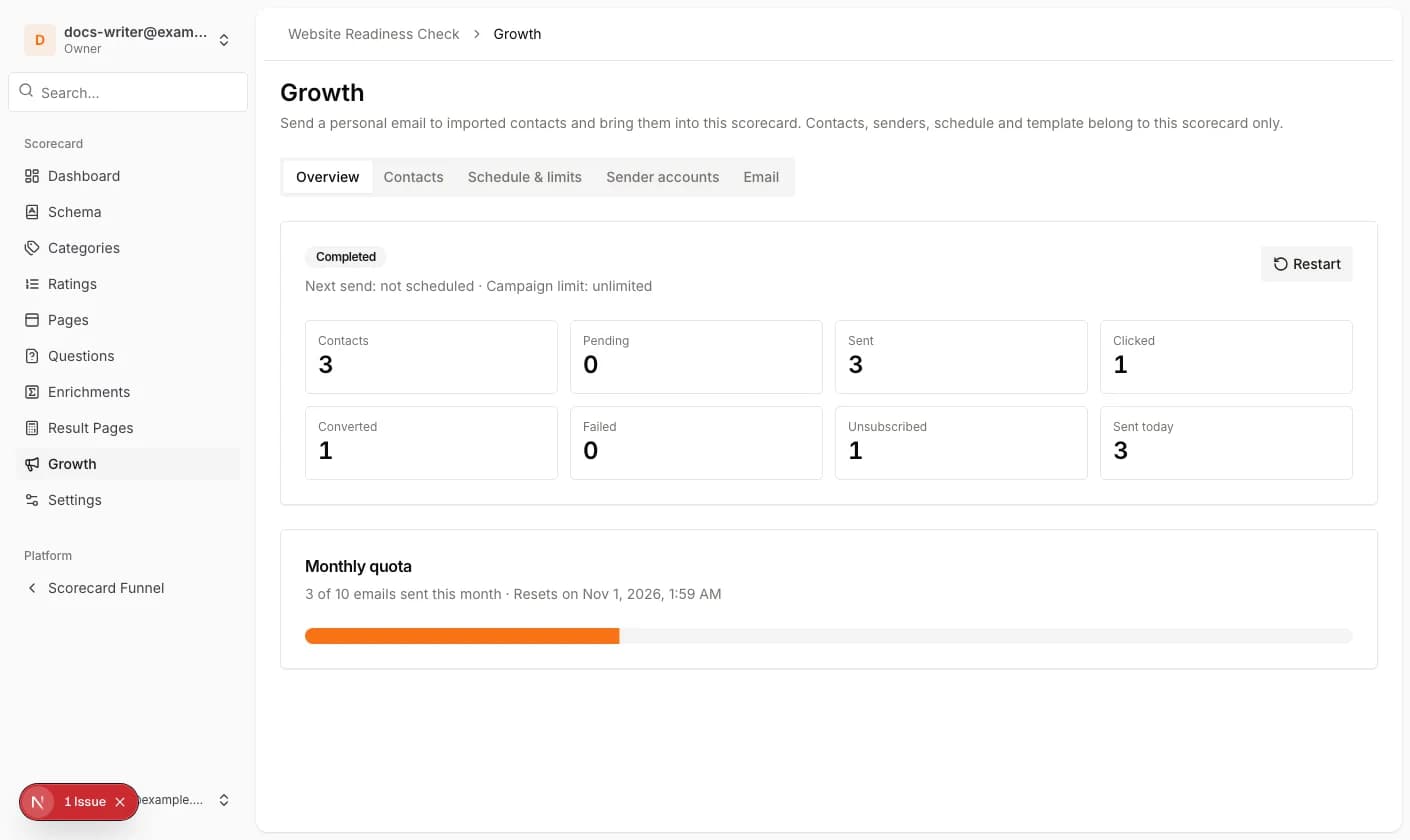Click '3 of 10 emails sent' text
Image resolution: width=1410 pixels, height=840 pixels.
tap(374, 594)
